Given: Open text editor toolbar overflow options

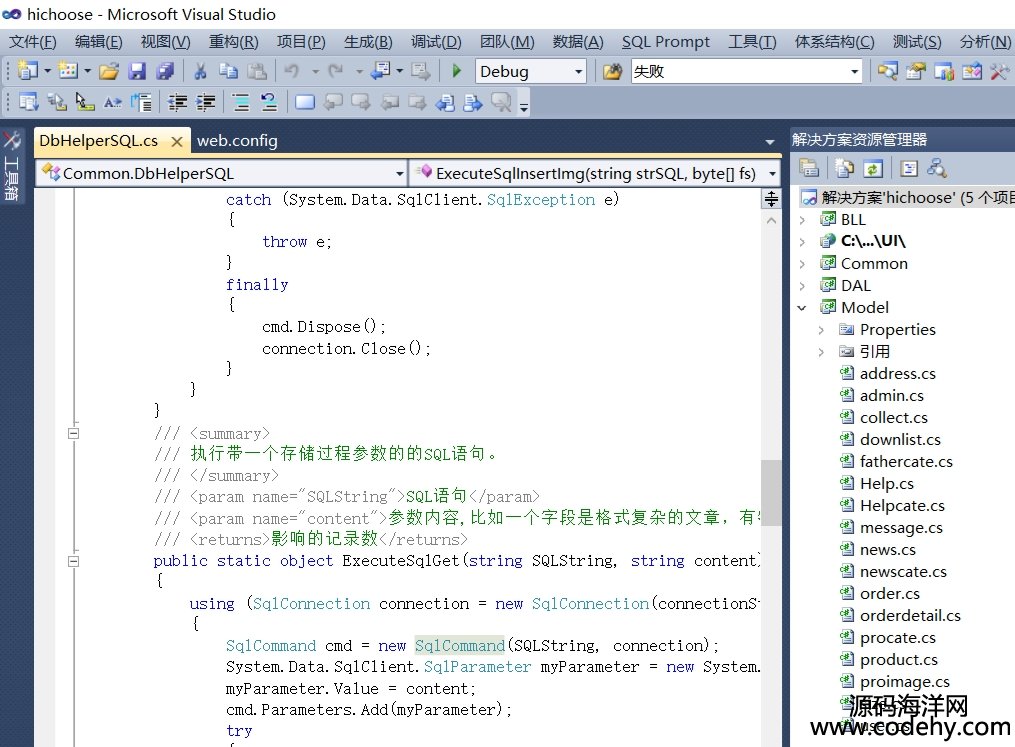Looking at the screenshot, I should [x=524, y=106].
